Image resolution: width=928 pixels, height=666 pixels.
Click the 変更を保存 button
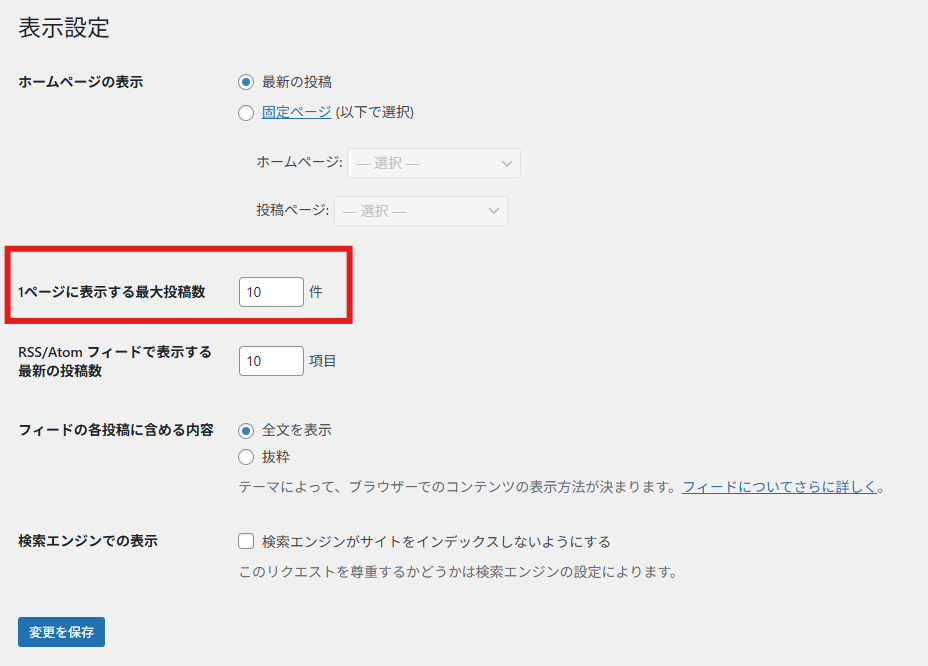point(61,632)
